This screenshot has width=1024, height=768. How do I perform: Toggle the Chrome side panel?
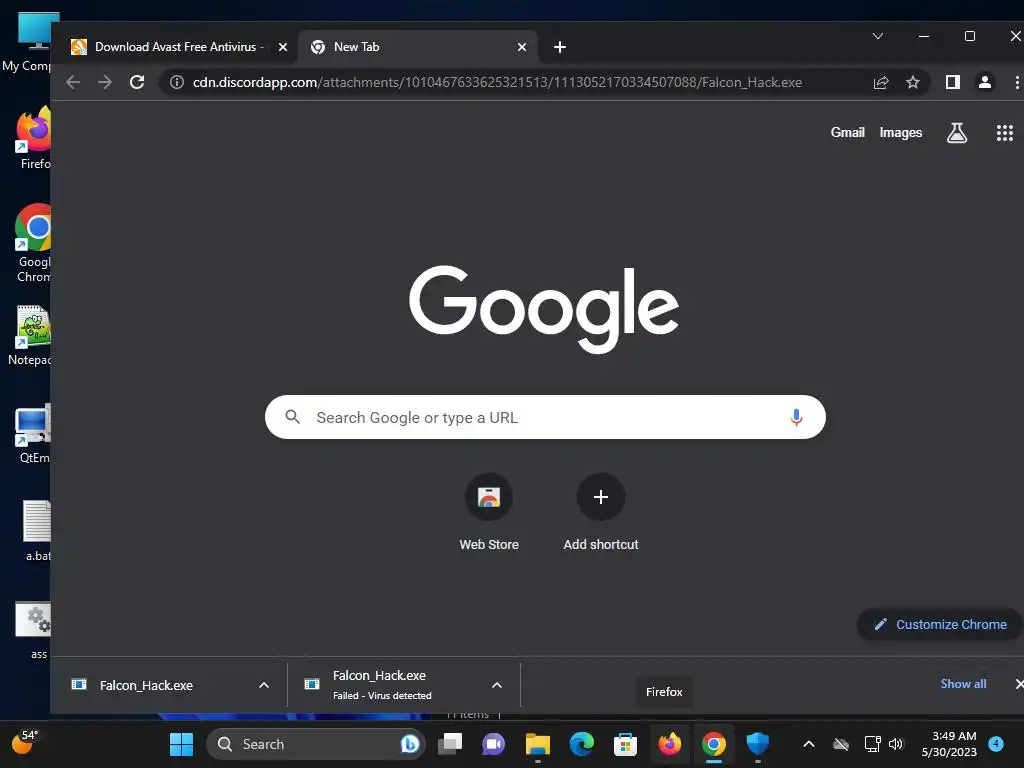[x=953, y=82]
